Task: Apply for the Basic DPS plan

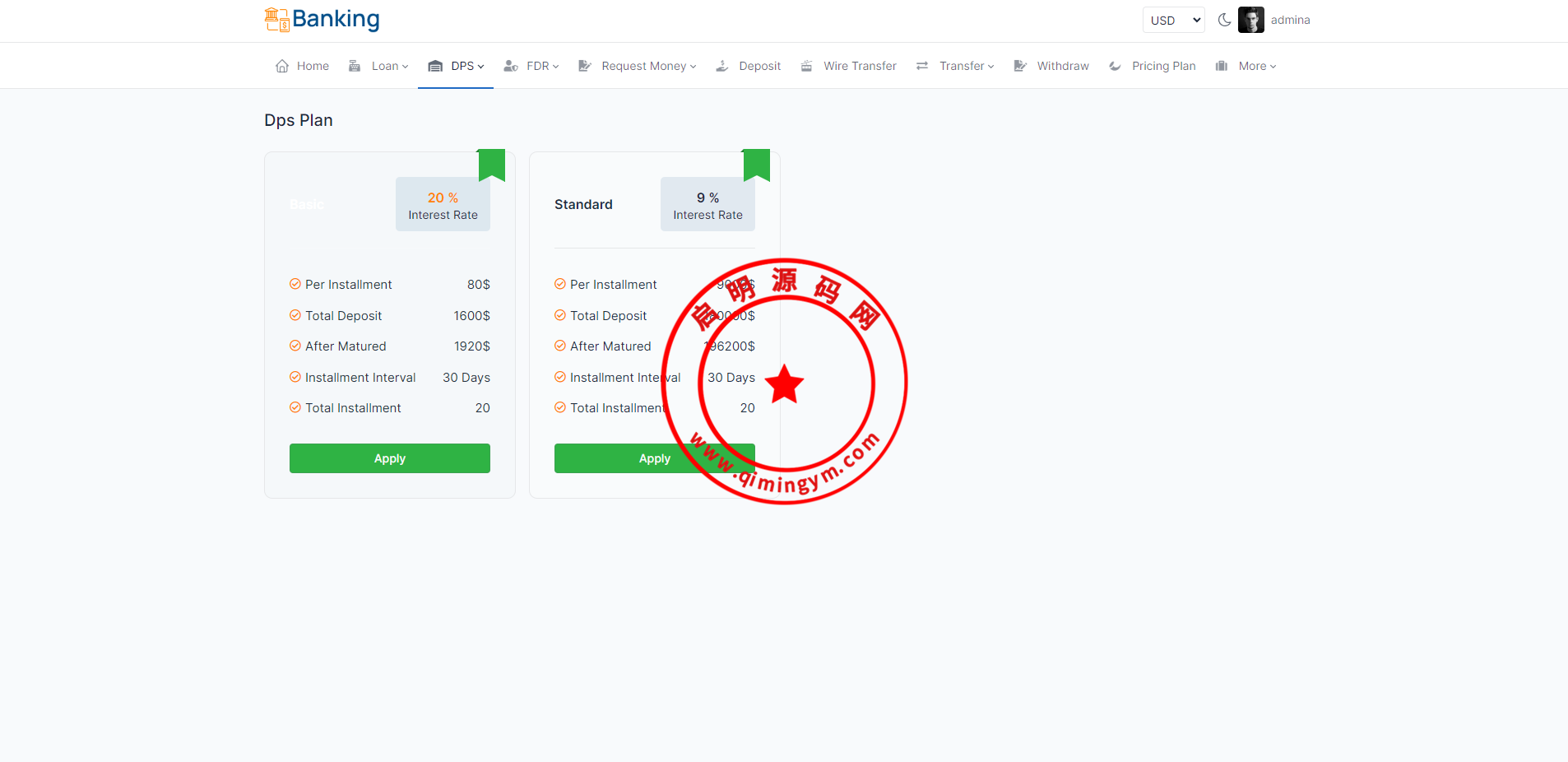Action: [x=389, y=458]
